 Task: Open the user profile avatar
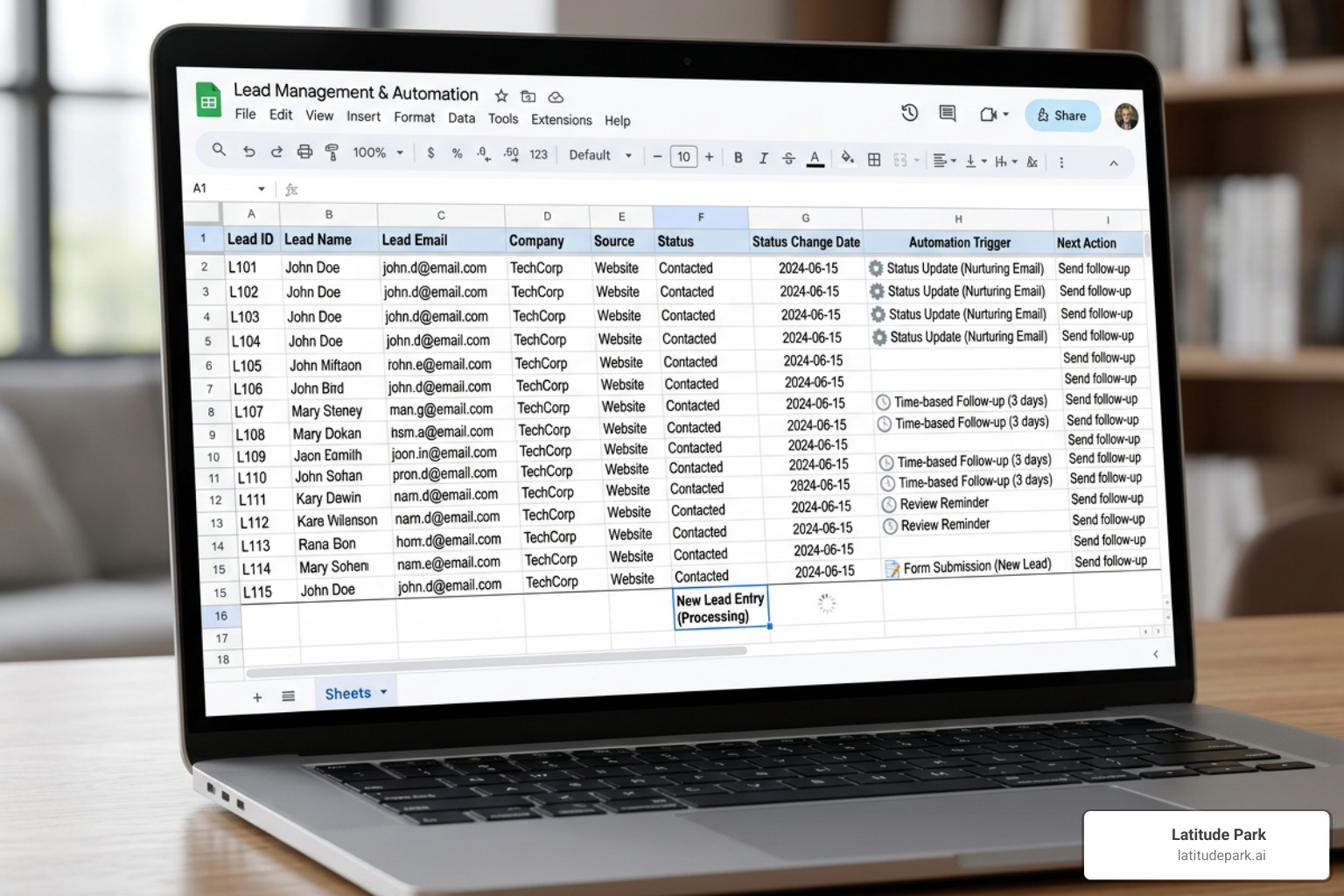coord(1126,116)
